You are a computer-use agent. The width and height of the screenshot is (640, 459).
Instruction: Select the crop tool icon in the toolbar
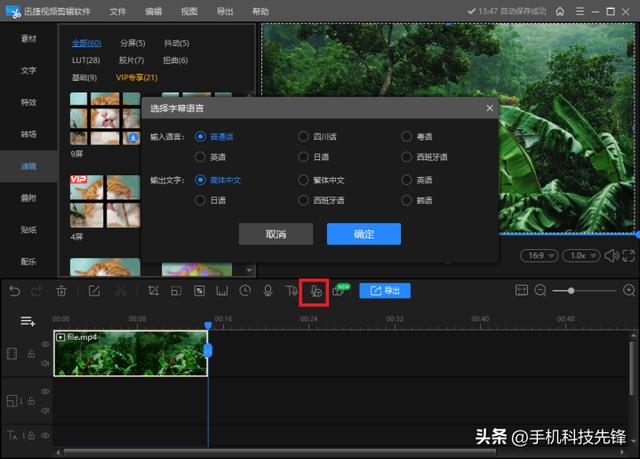153,291
